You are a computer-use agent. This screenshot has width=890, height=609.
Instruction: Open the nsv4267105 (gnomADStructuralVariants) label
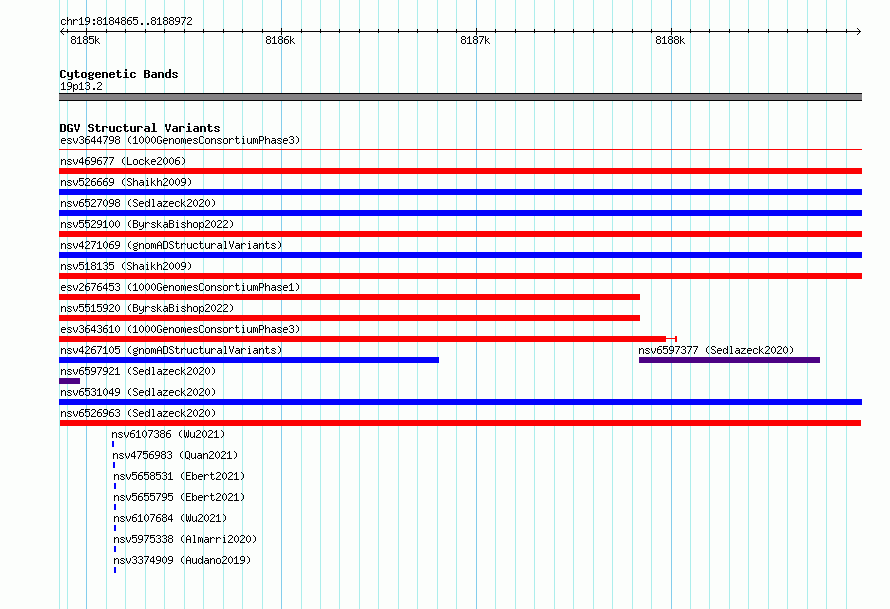[x=171, y=350]
